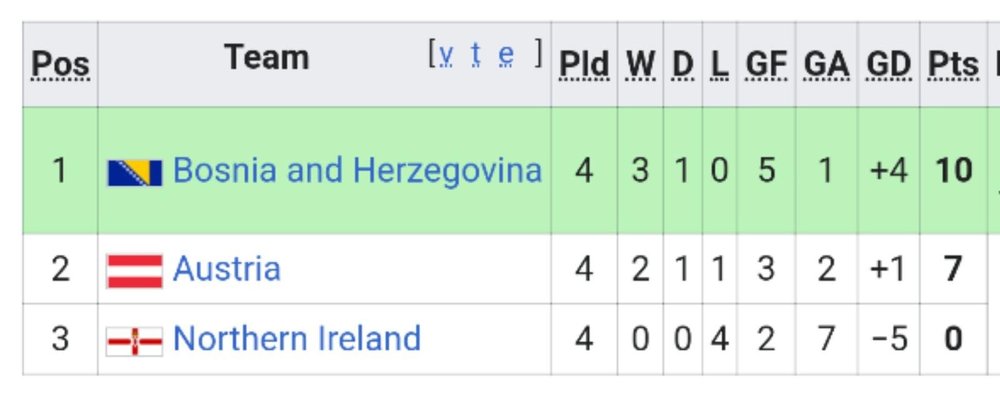Click the Pld column header
The width and height of the screenshot is (1000, 396).
(x=584, y=64)
